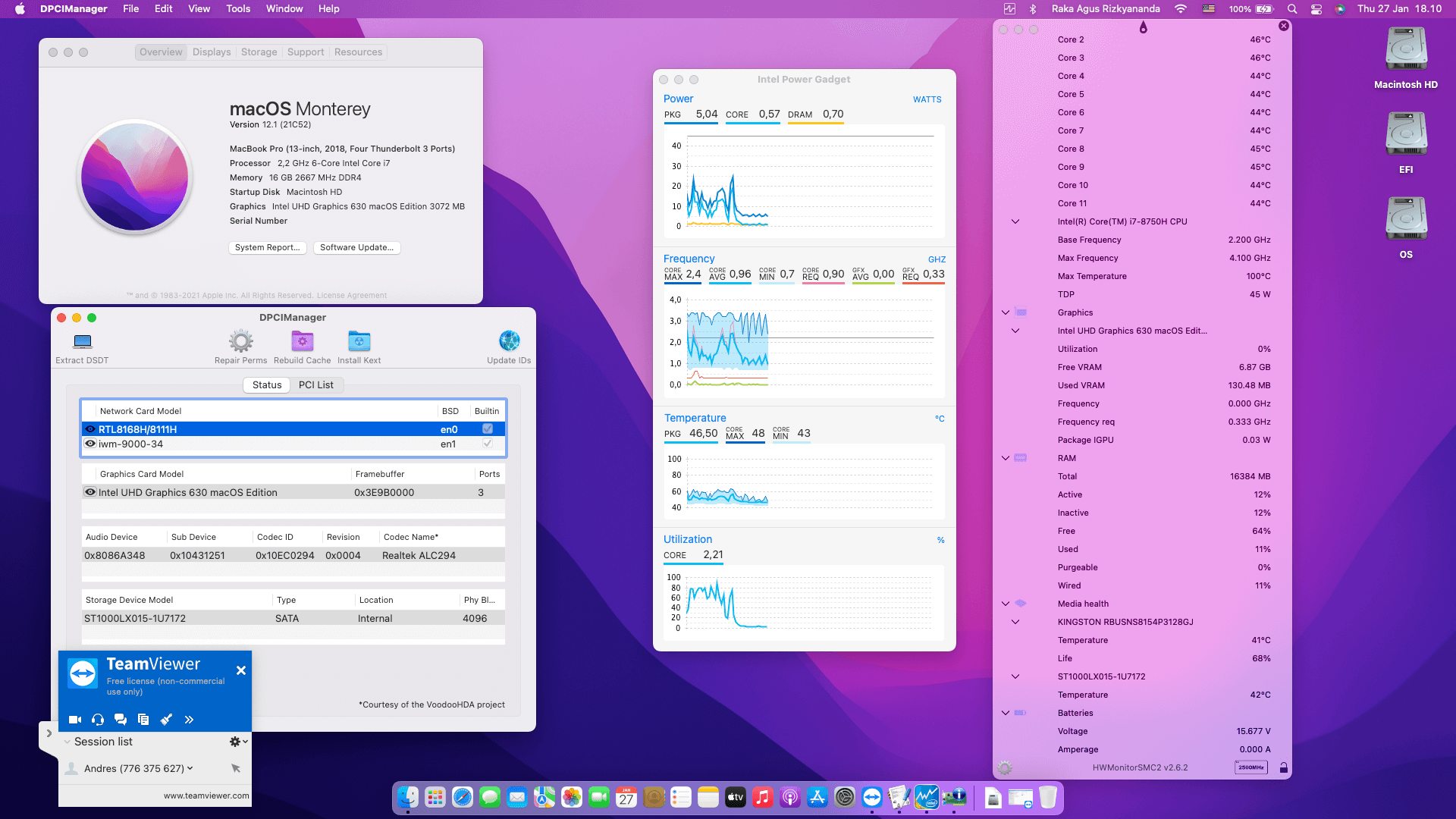The width and height of the screenshot is (1456, 819).
Task: Open Macintosh HD desktop drive
Action: coord(1406,58)
